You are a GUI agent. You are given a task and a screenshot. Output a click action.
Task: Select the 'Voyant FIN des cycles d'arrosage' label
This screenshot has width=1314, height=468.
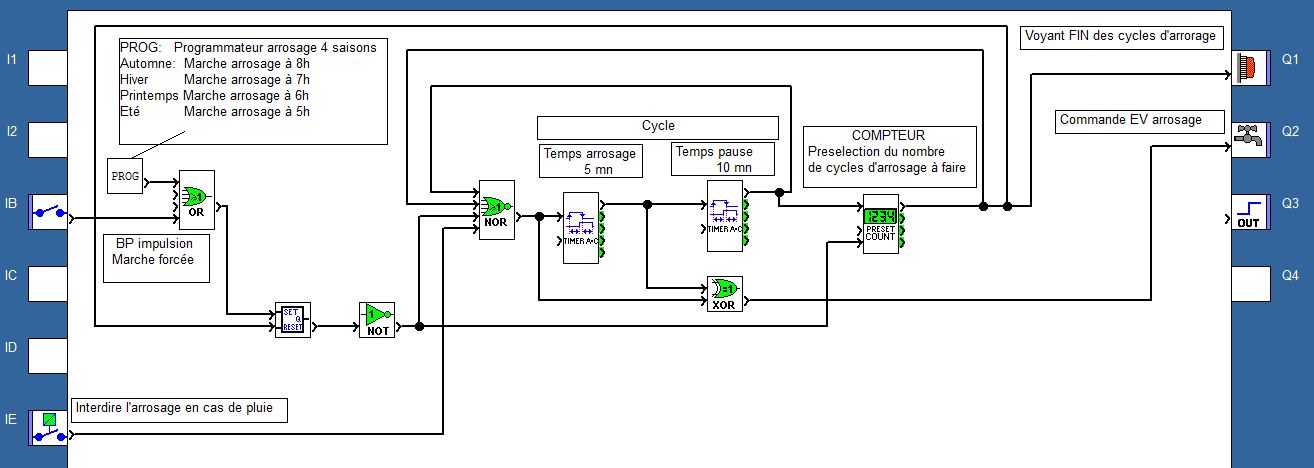tap(1123, 37)
